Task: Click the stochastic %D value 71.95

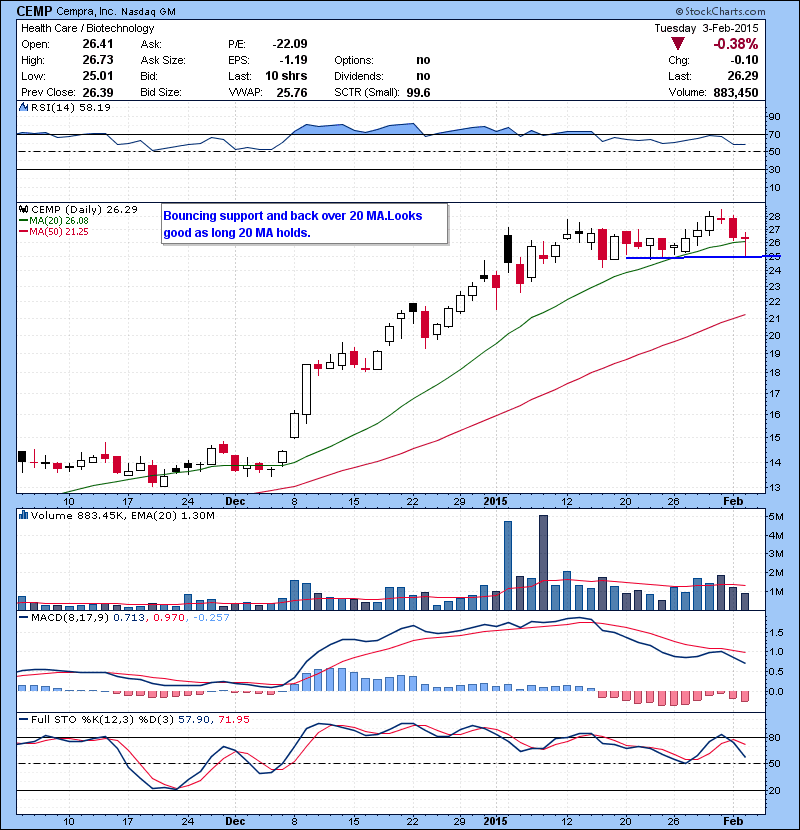Action: pos(233,720)
